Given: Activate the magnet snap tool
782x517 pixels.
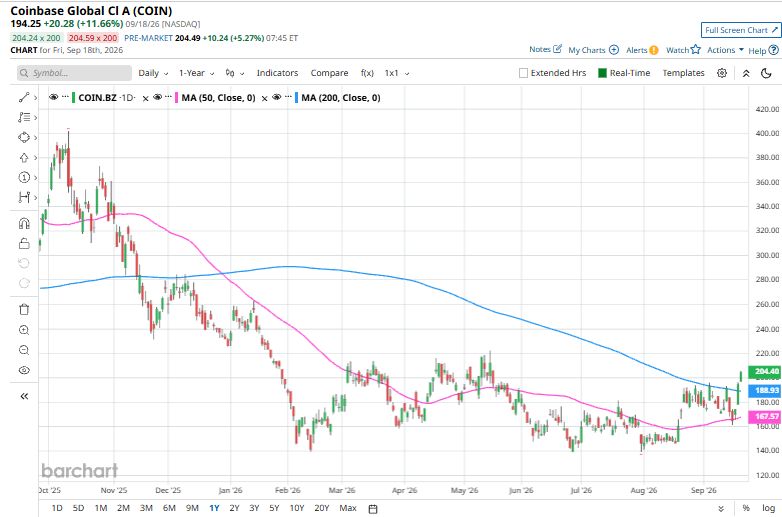Looking at the screenshot, I should [x=24, y=223].
